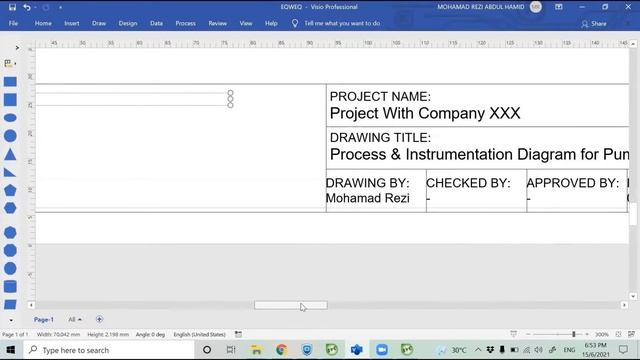
Task: Open the All pages list dropdown
Action: tap(75, 319)
